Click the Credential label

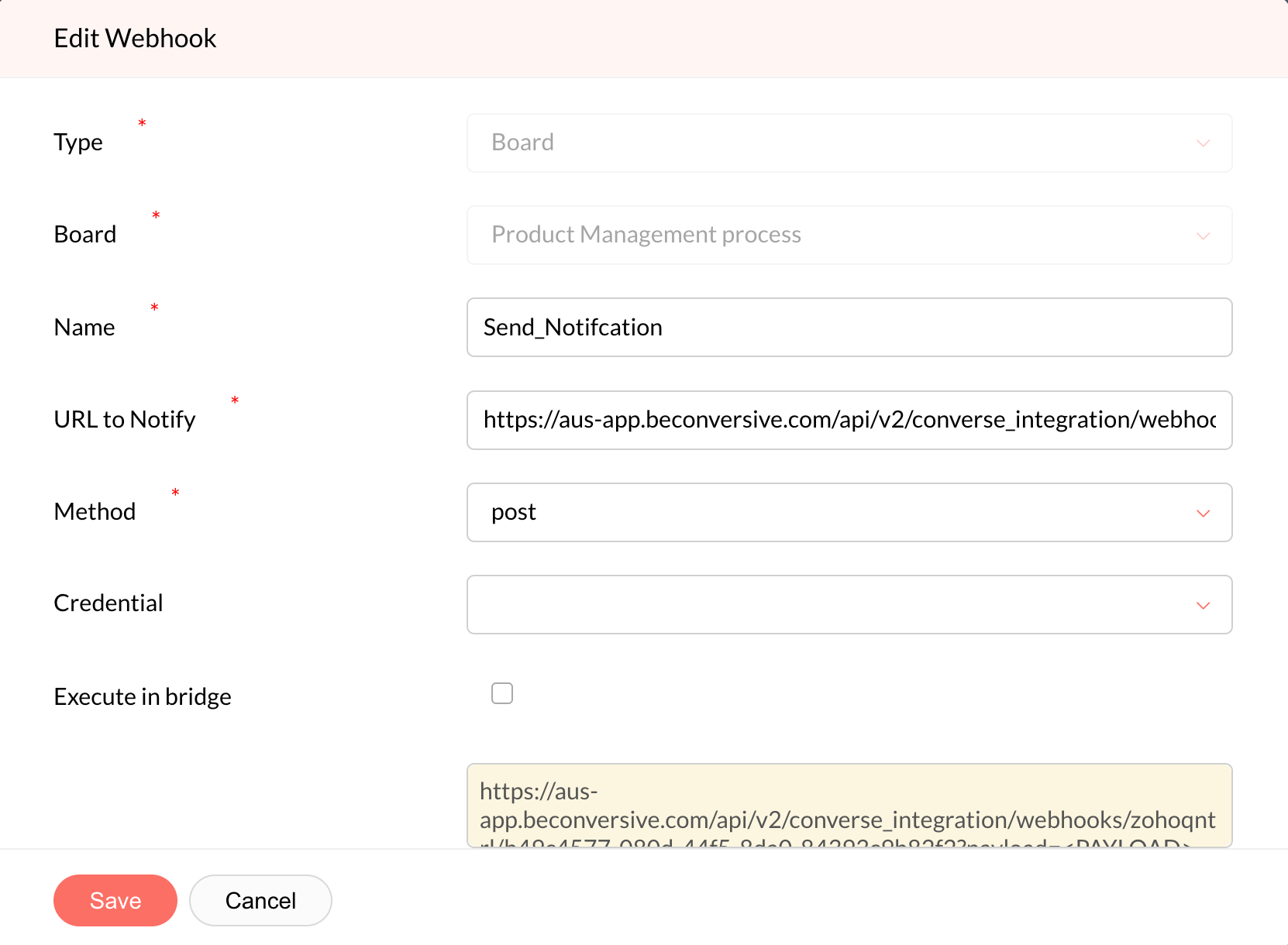click(108, 603)
